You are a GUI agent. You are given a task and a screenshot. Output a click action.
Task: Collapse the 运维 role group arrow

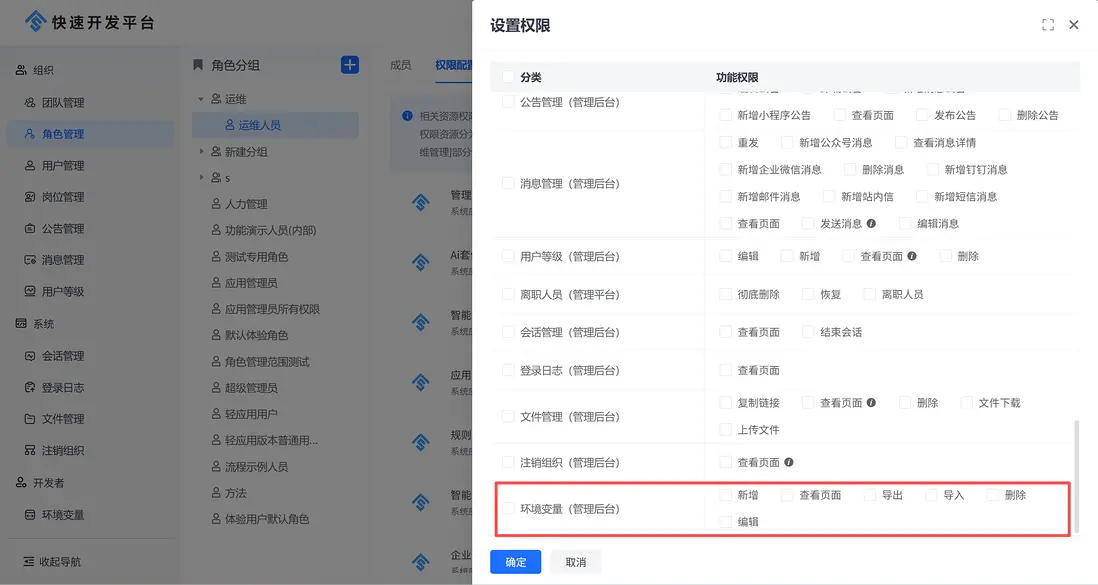[201, 99]
